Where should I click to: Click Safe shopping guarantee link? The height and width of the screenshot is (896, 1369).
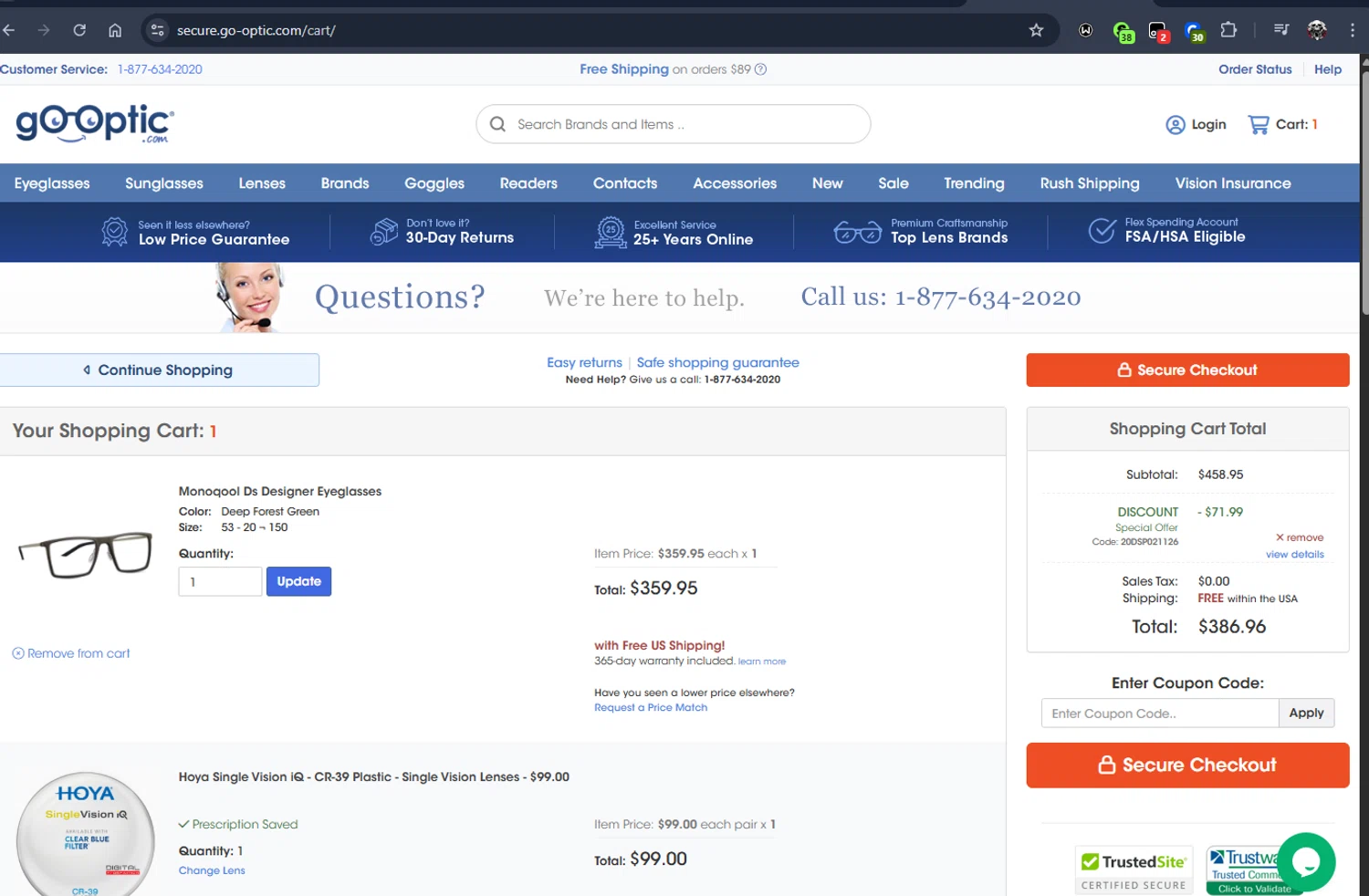(718, 362)
